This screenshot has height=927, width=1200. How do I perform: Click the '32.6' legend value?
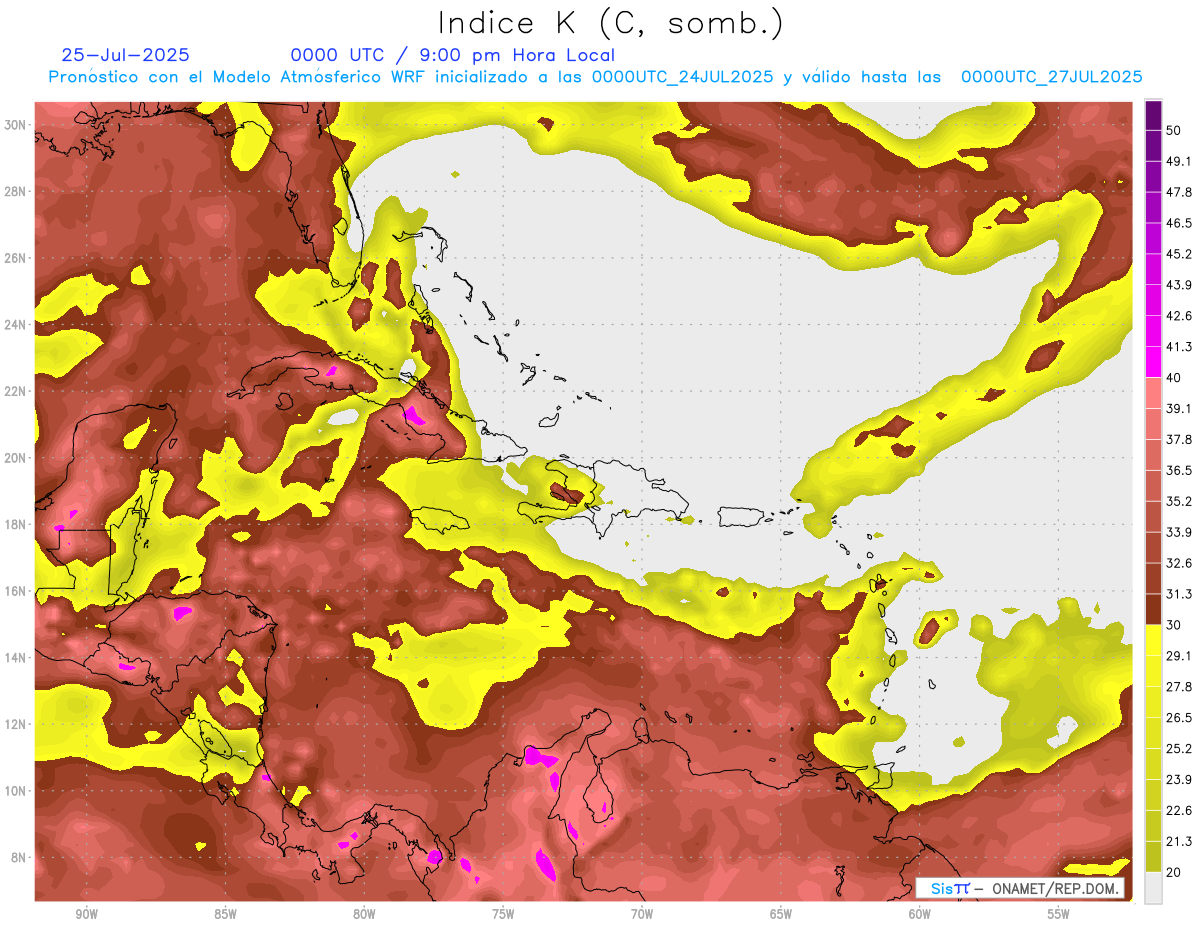[1178, 563]
